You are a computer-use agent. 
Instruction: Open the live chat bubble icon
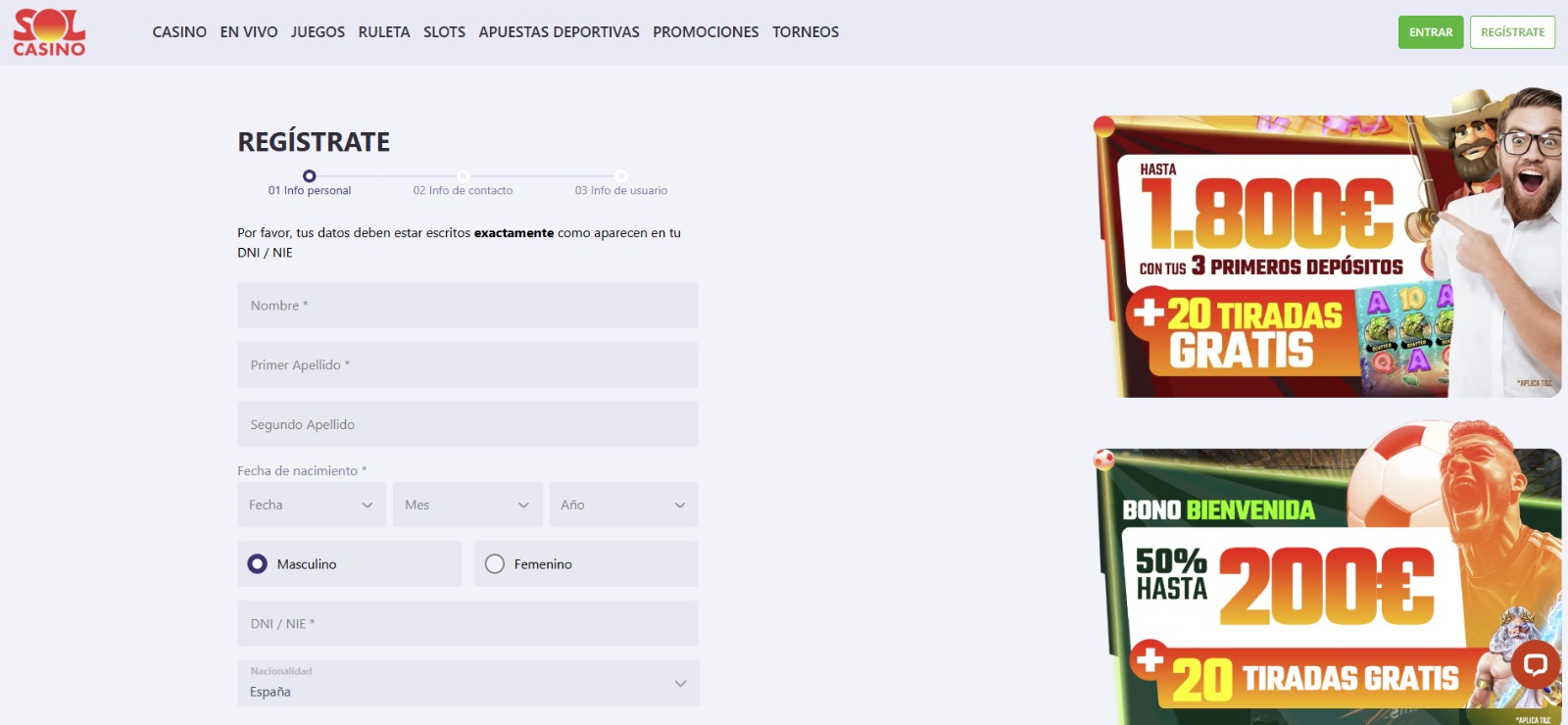[x=1535, y=666]
